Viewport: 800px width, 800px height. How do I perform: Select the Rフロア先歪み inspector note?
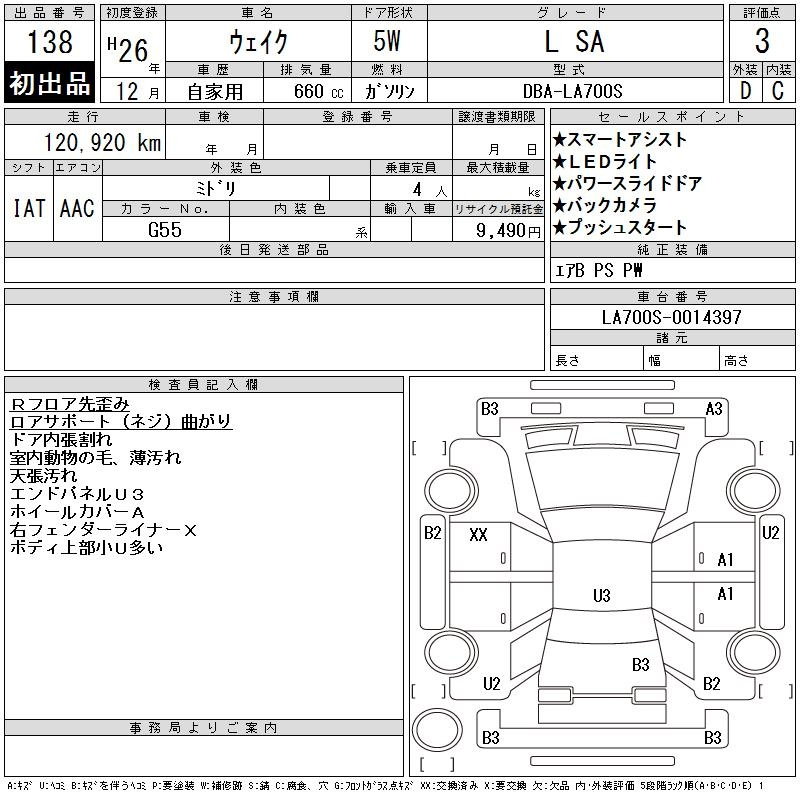point(69,404)
